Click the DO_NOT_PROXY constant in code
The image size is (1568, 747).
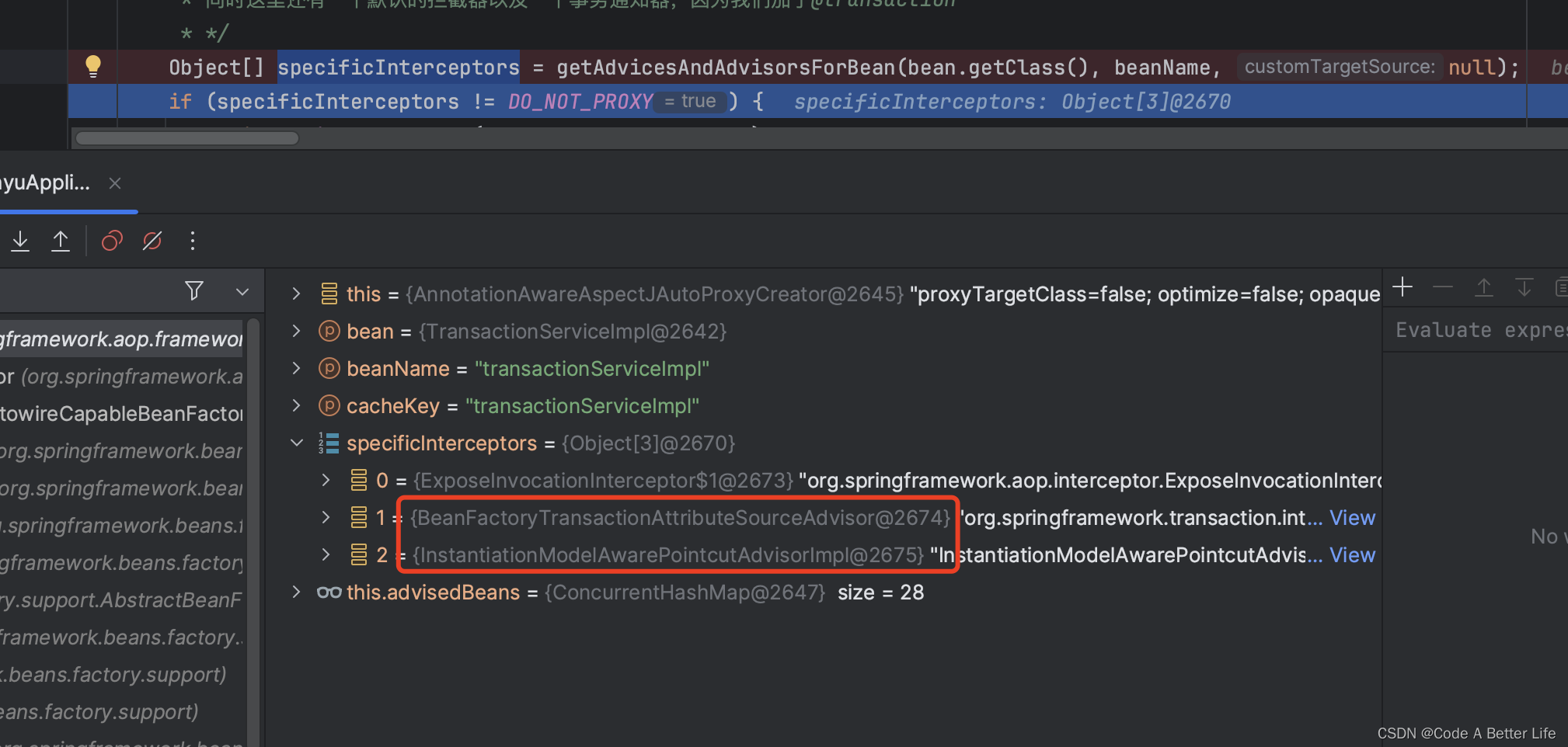pos(580,102)
